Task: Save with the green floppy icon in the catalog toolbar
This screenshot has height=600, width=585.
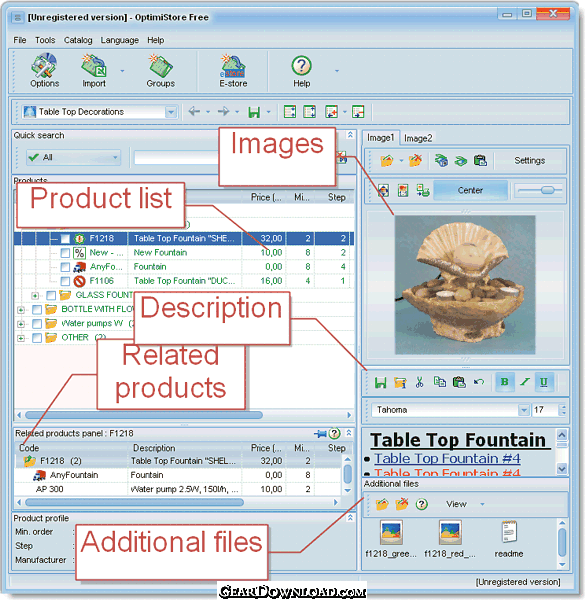Action: 254,112
